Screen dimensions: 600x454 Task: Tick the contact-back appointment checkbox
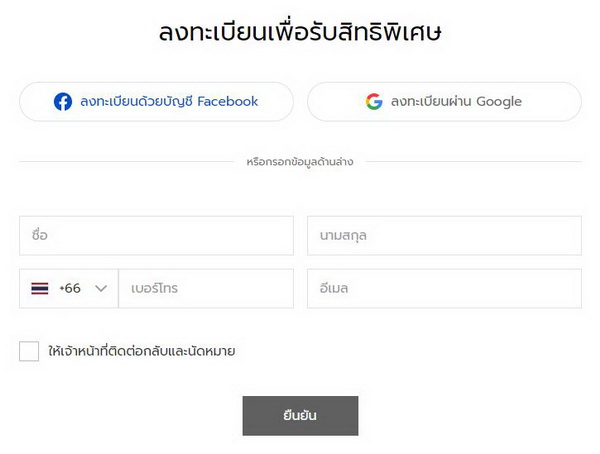coord(29,351)
